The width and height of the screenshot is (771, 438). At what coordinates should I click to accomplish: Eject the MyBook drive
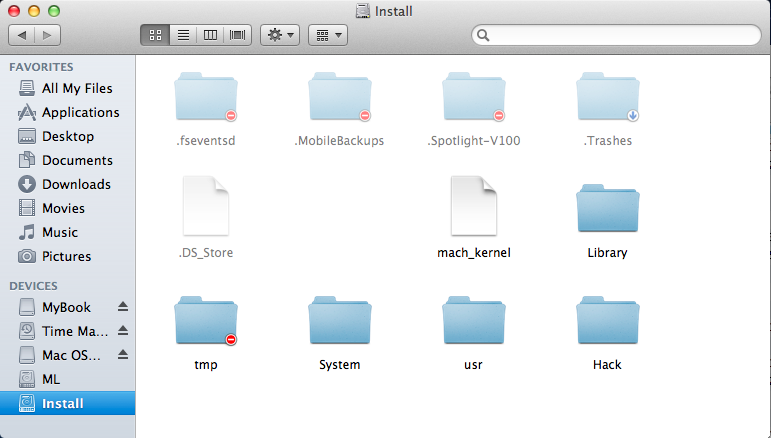click(123, 307)
